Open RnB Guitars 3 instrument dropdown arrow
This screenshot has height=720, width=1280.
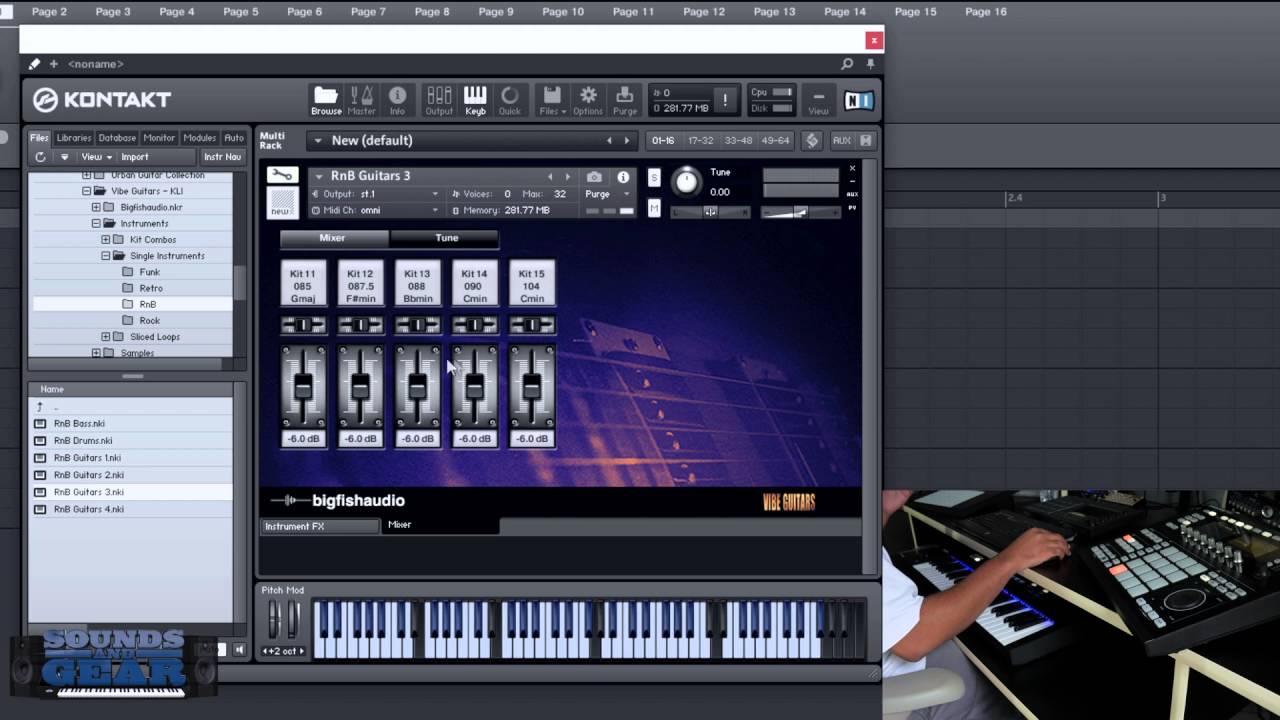[x=319, y=176]
